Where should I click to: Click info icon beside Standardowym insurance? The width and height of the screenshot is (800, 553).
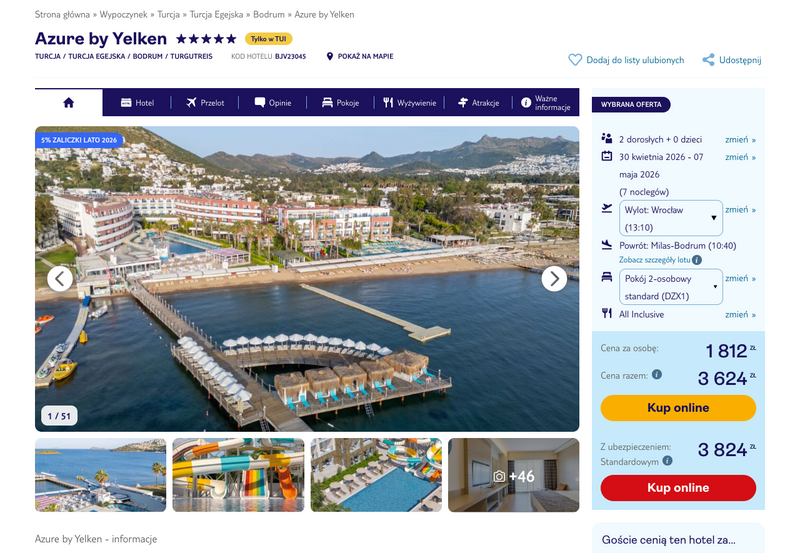pos(667,461)
